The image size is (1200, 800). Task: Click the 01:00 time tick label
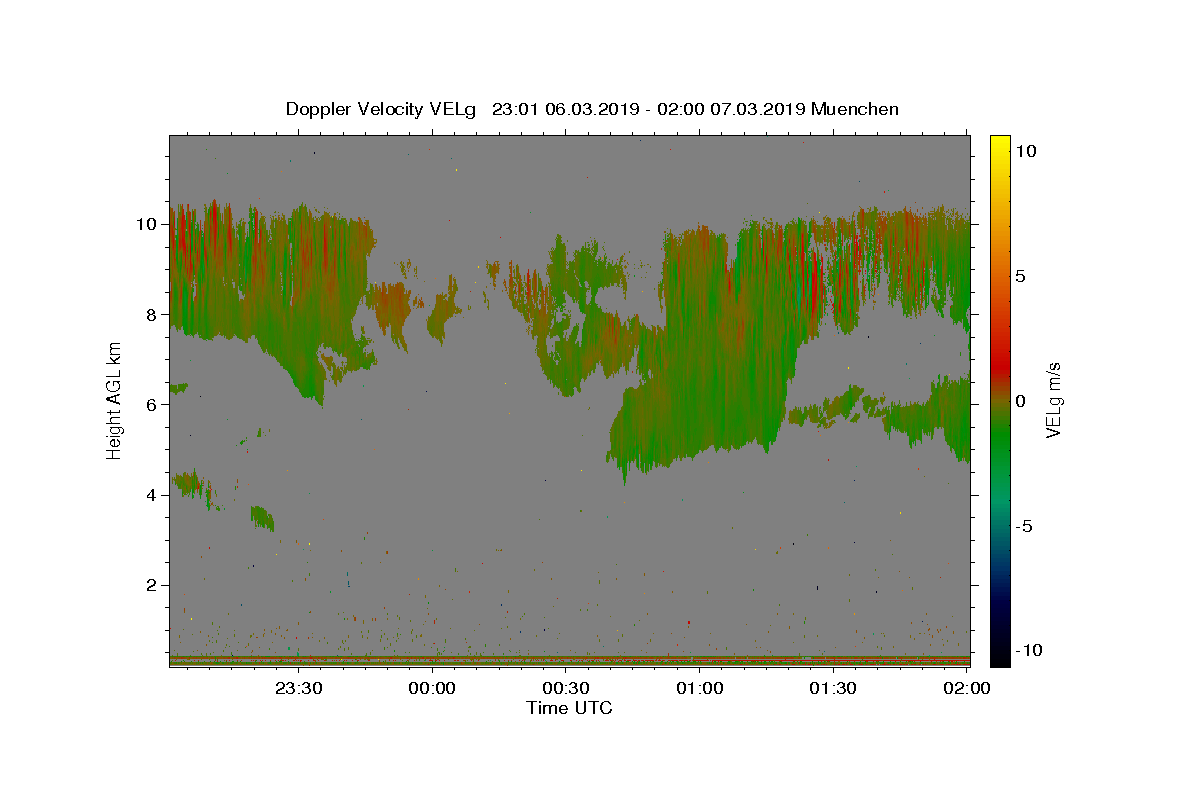pyautogui.click(x=700, y=688)
